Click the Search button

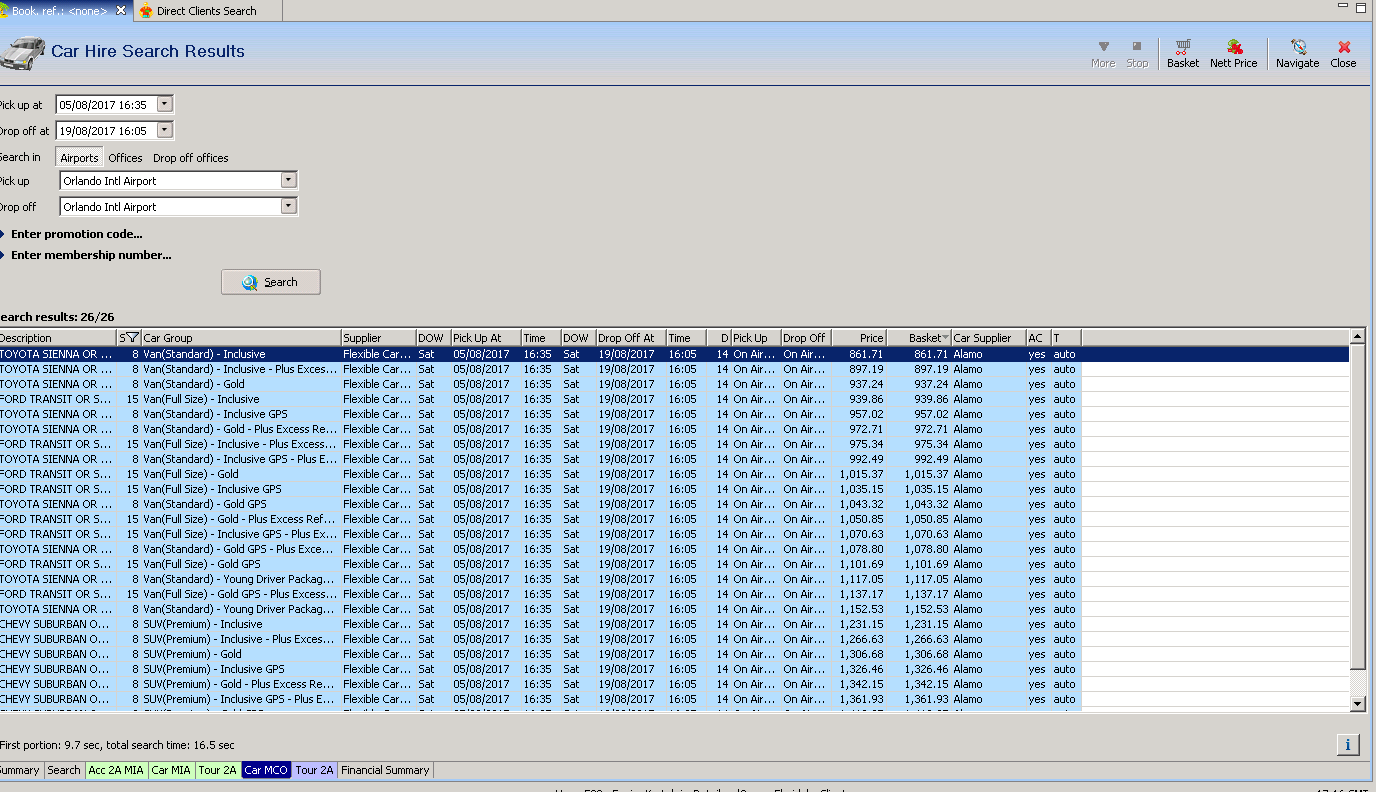[271, 282]
